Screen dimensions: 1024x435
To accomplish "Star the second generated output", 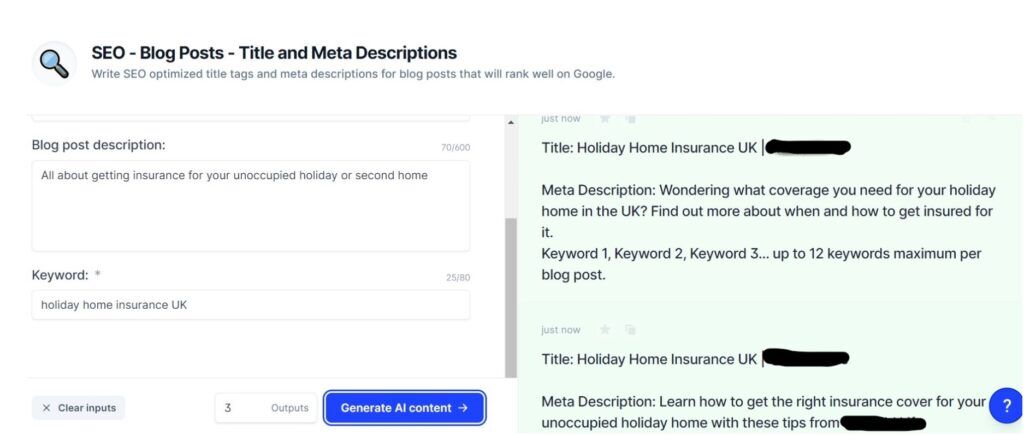I will pos(605,330).
